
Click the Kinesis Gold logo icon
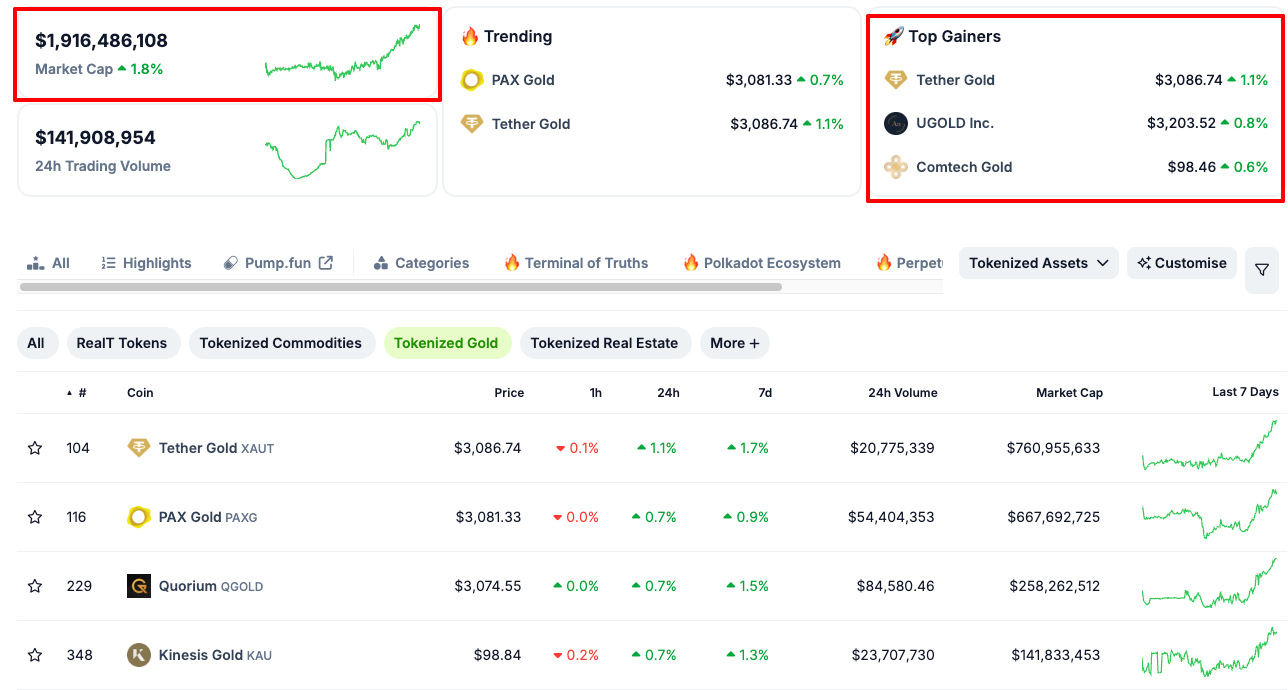[139, 655]
